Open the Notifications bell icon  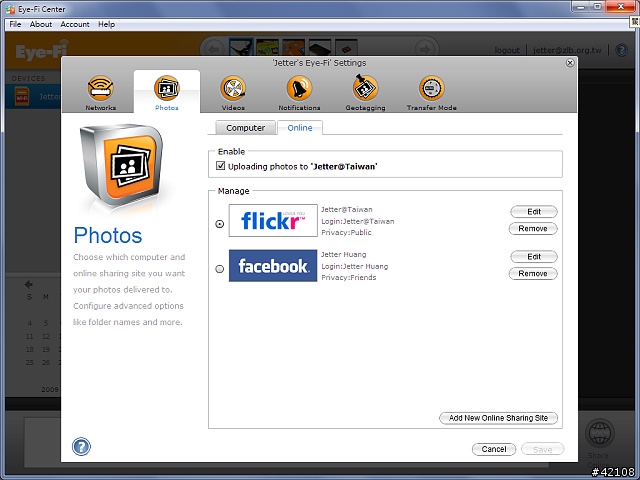click(x=299, y=88)
